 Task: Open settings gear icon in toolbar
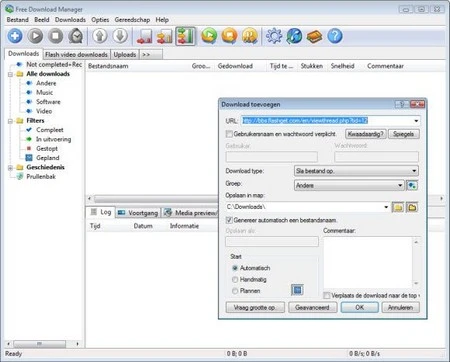pyautogui.click(x=274, y=36)
